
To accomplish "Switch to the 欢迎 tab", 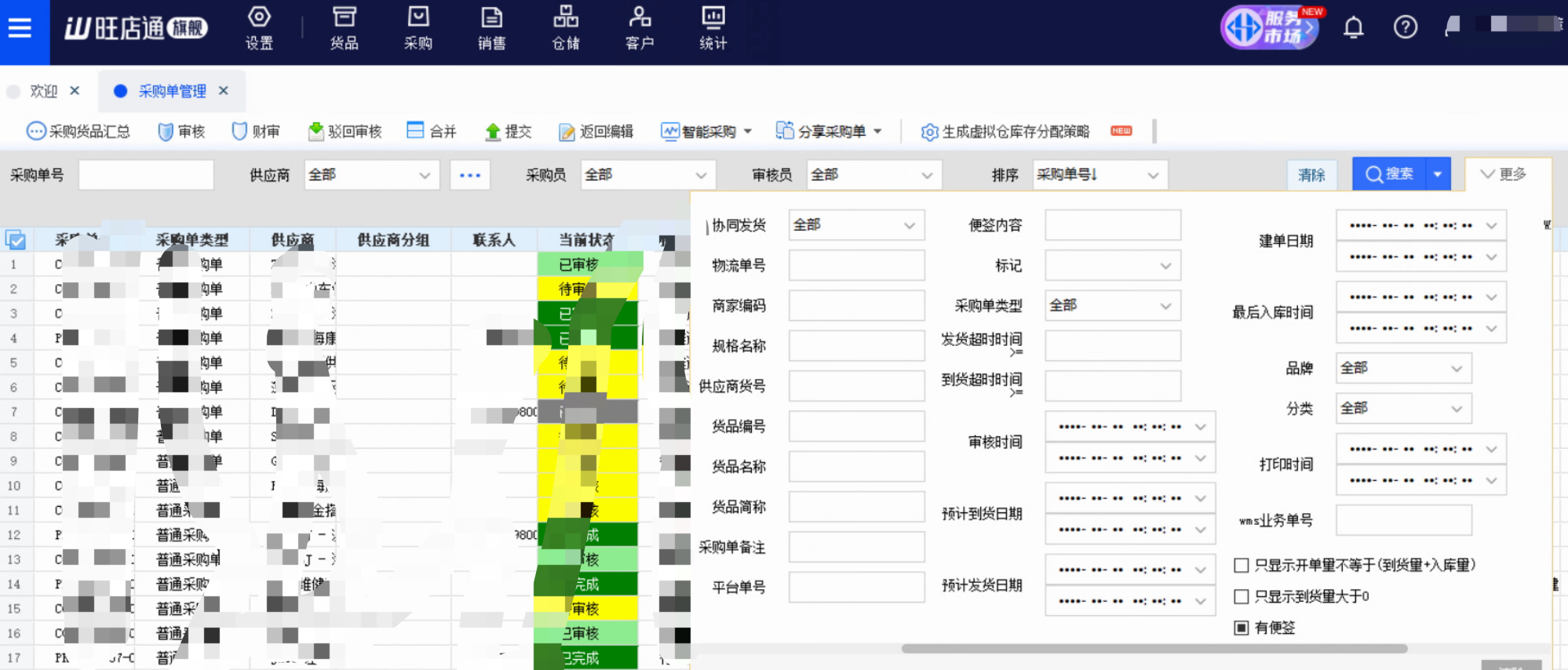I will [43, 92].
